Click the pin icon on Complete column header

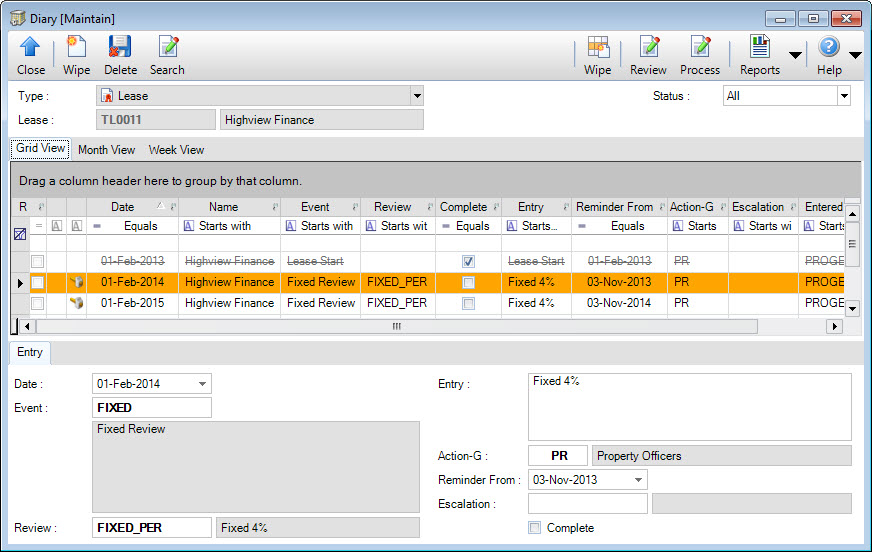click(x=496, y=207)
